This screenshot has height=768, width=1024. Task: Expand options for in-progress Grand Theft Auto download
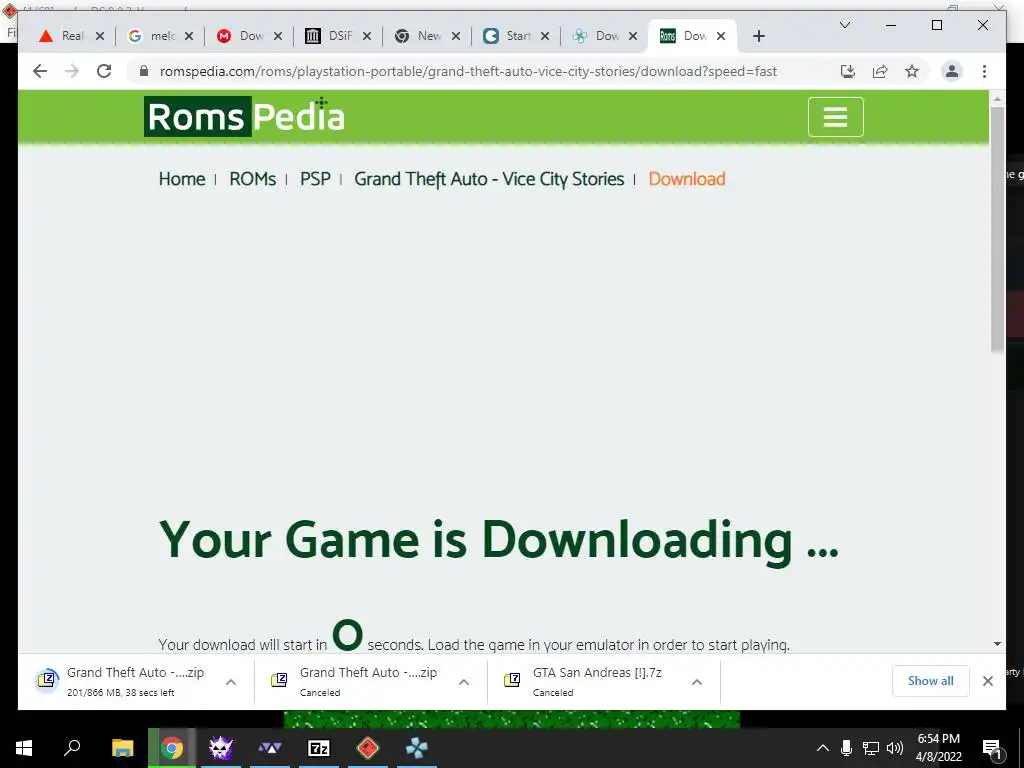231,682
